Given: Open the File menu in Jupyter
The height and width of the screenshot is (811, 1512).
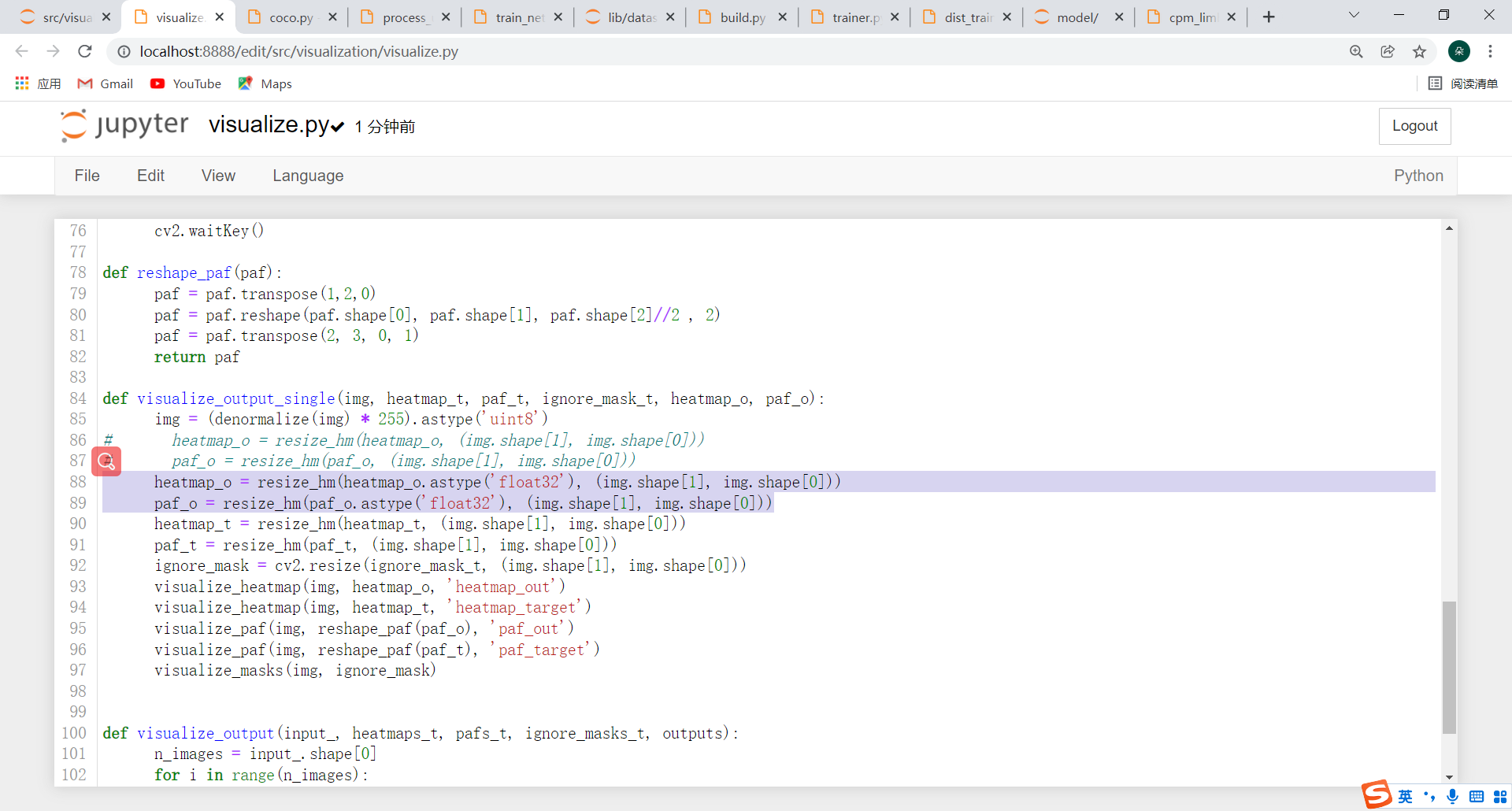Looking at the screenshot, I should click(87, 176).
